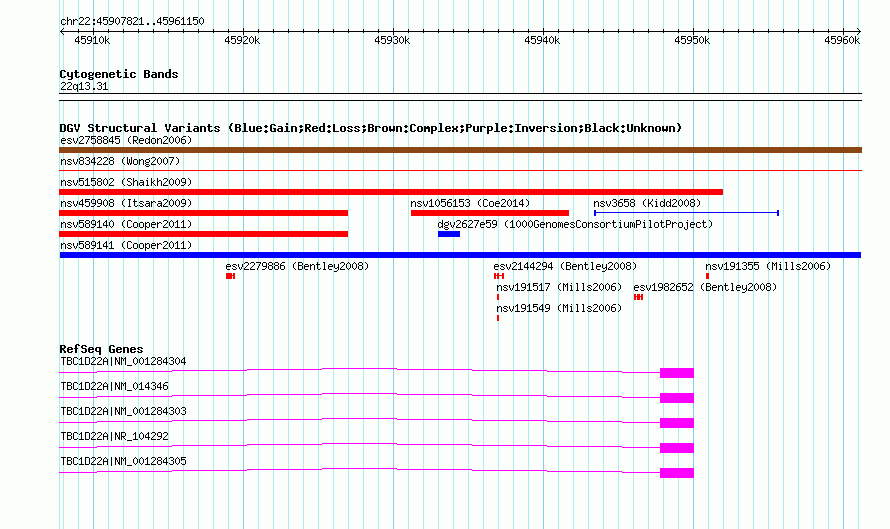Open the nsv459908 (Itsara2009) label
Screen dimensions: 890x529
click(126, 203)
